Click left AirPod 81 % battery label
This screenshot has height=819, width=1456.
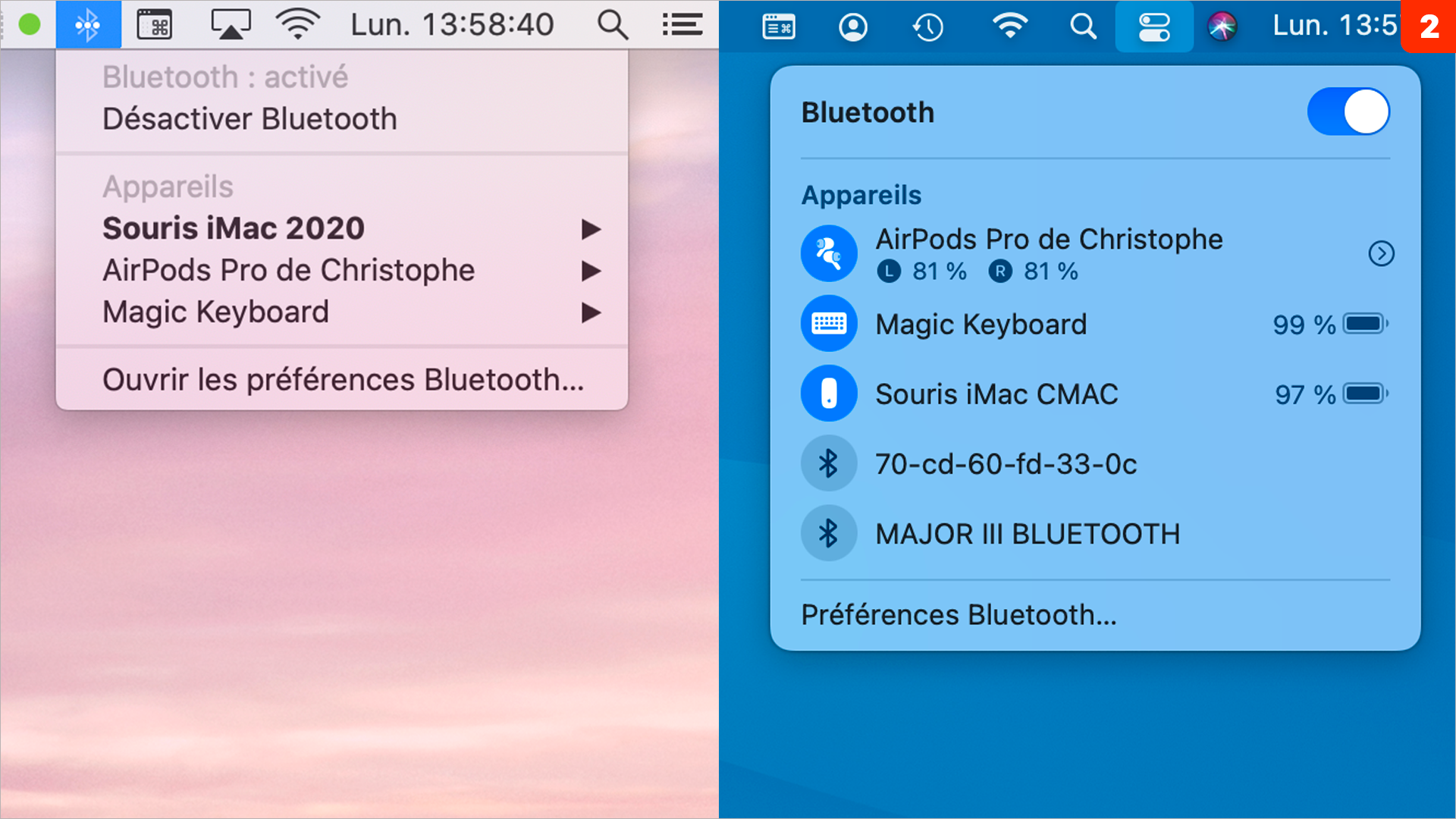(922, 271)
